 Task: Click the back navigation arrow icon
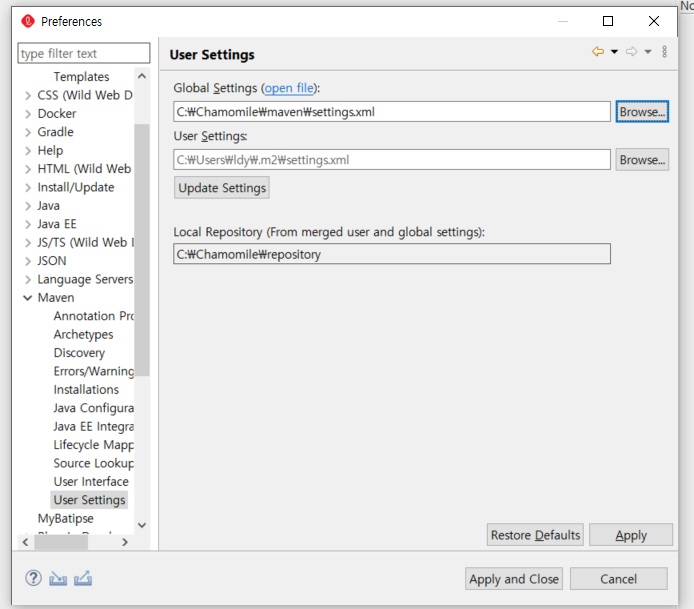pos(598,52)
